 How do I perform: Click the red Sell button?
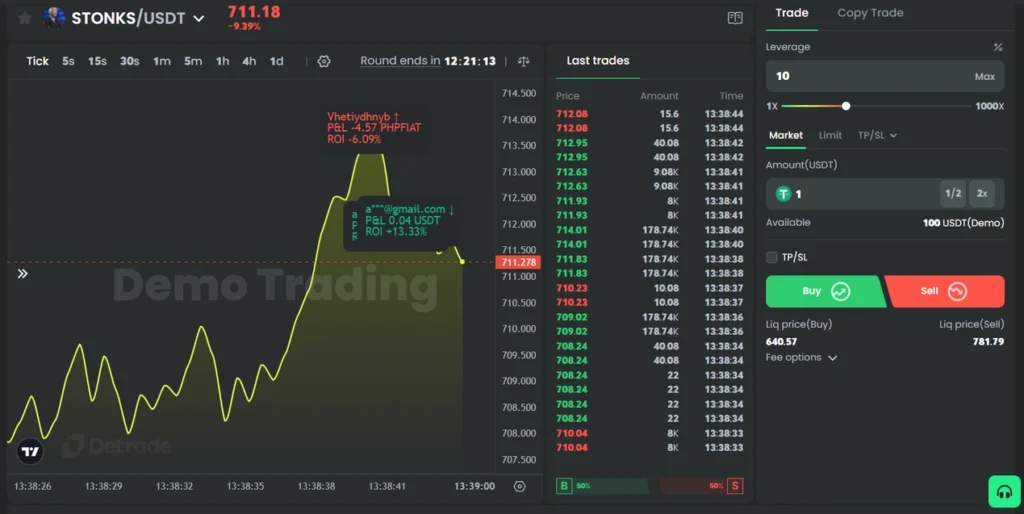click(944, 291)
